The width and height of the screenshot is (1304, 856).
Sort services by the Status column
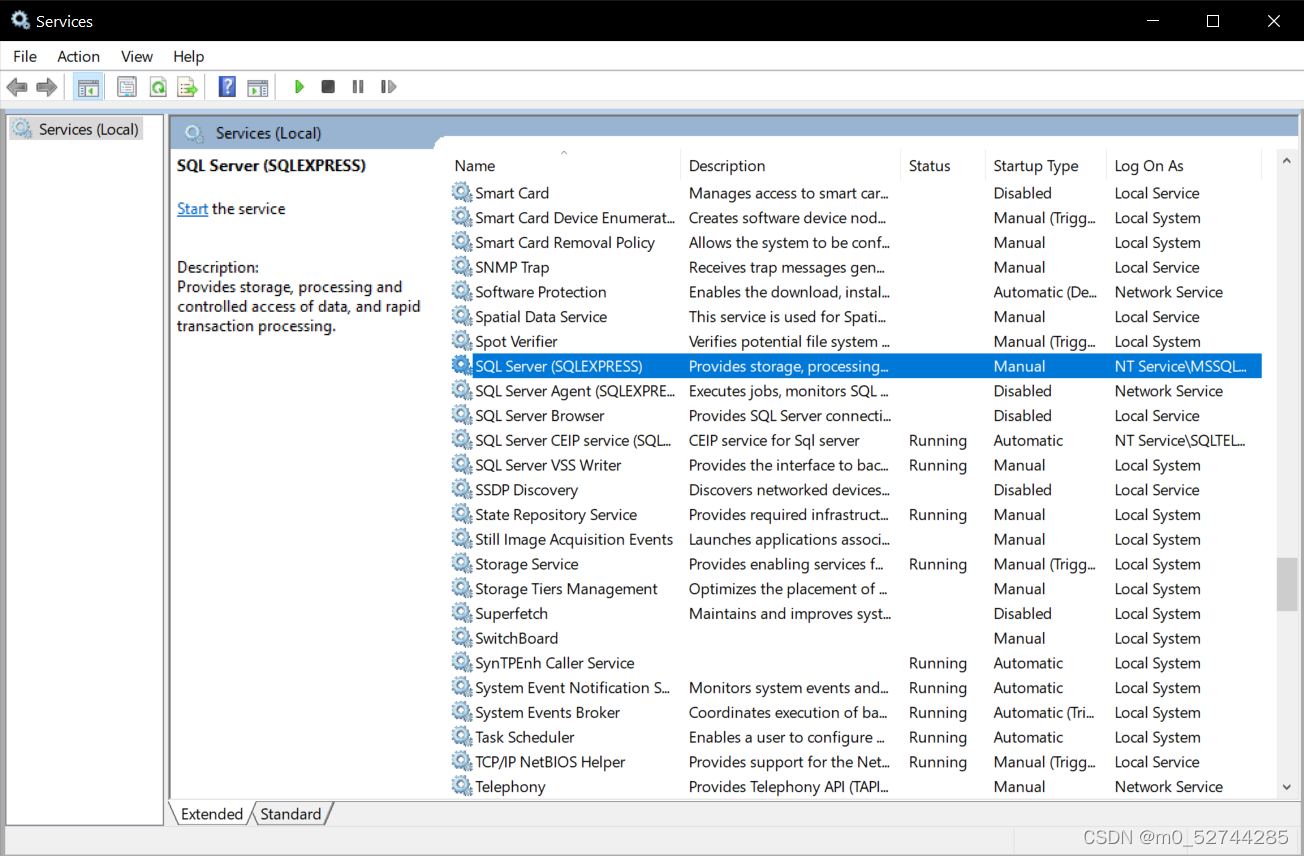point(929,165)
